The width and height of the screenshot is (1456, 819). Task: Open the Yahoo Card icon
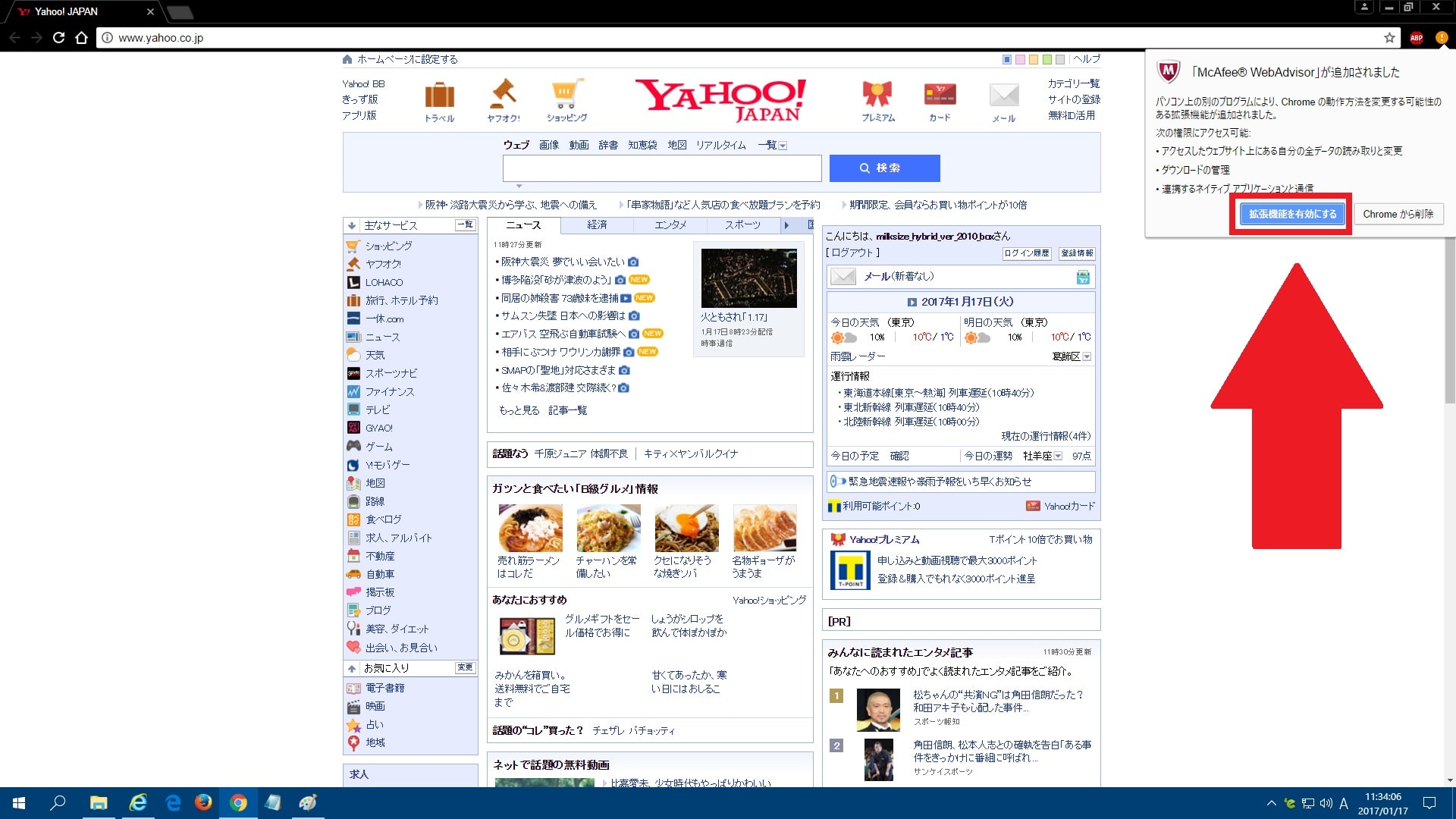pyautogui.click(x=940, y=95)
